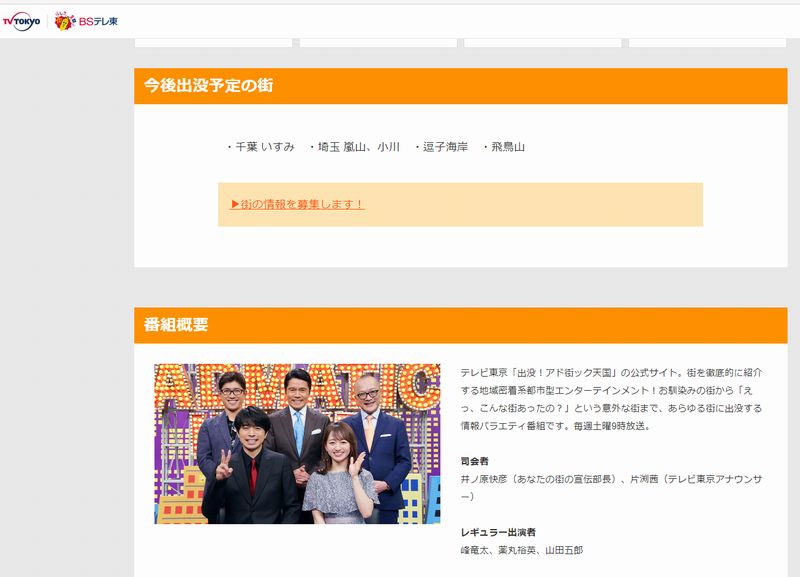Click the 今後出没予定の街 header
Image resolution: width=800 pixels, height=577 pixels.
tap(461, 86)
